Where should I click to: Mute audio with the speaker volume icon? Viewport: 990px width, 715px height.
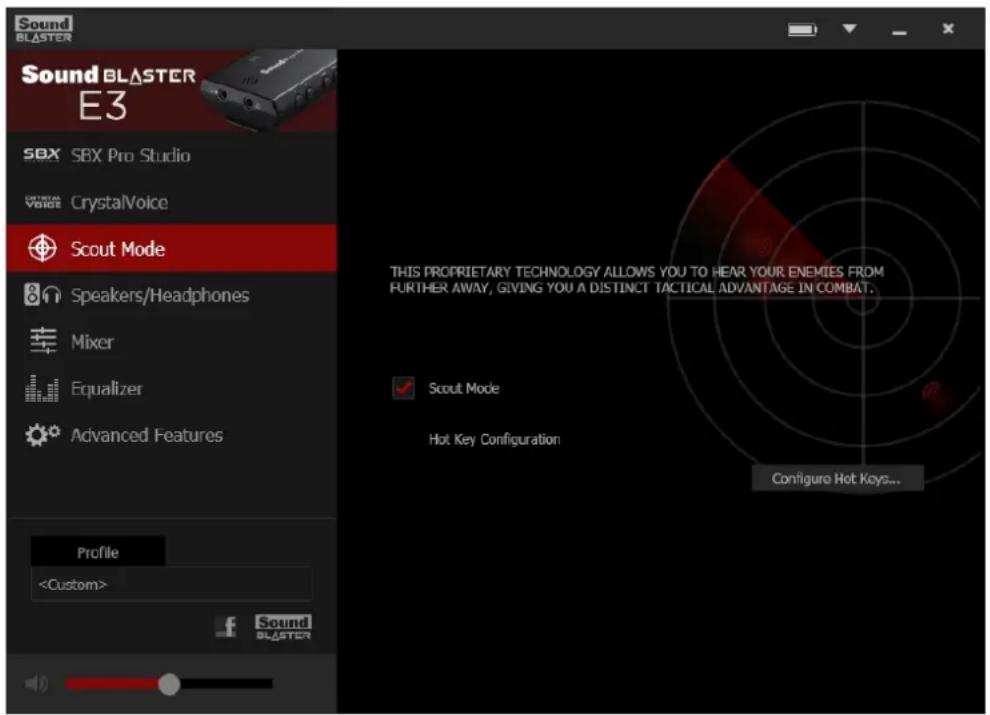click(x=37, y=683)
